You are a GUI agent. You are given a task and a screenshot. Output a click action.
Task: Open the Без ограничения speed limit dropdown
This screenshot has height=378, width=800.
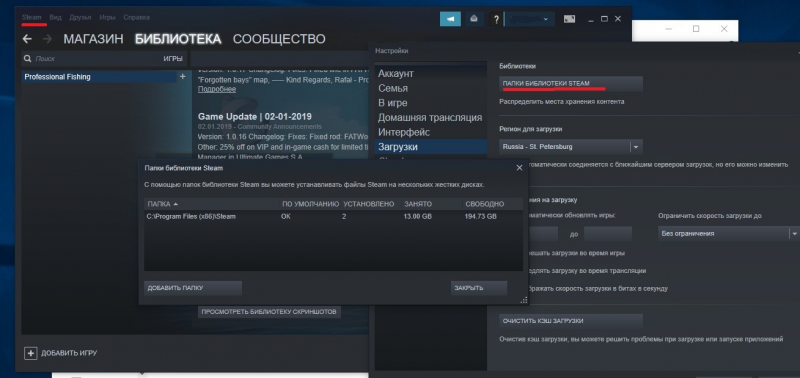tap(729, 234)
